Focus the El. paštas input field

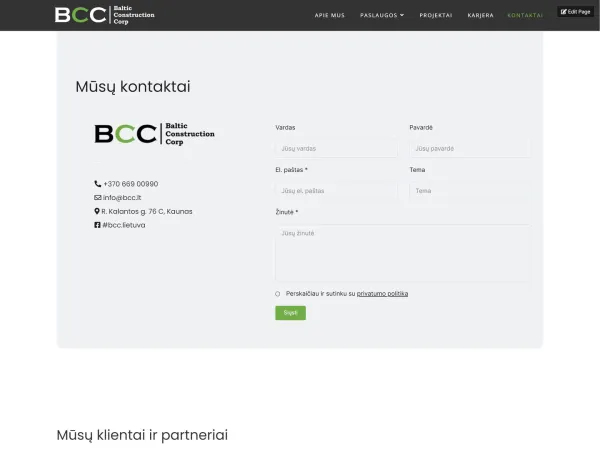click(336, 191)
